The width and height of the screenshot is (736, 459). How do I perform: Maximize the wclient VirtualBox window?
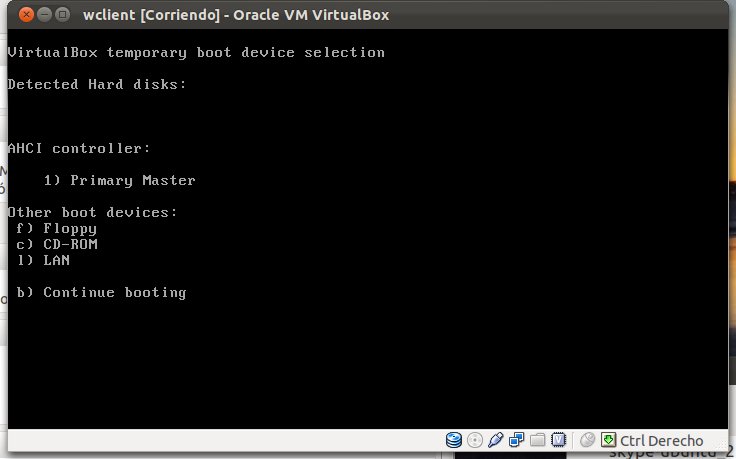[62, 15]
